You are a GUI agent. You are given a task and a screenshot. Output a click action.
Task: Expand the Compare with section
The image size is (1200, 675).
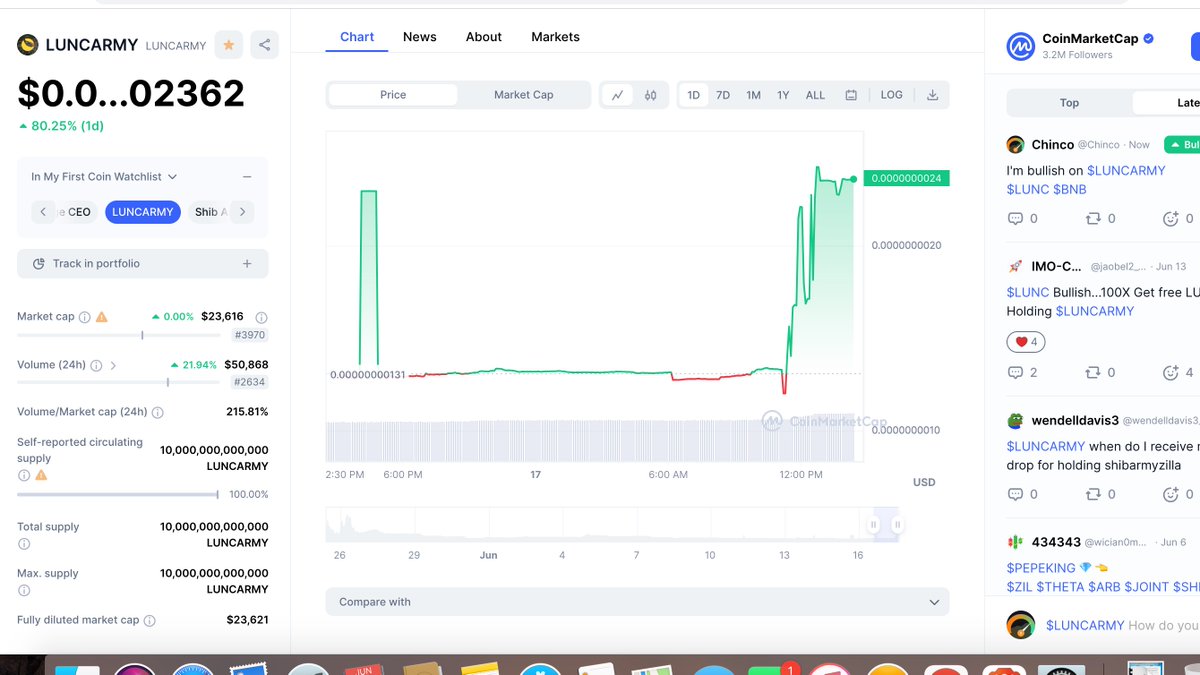[x=636, y=602]
